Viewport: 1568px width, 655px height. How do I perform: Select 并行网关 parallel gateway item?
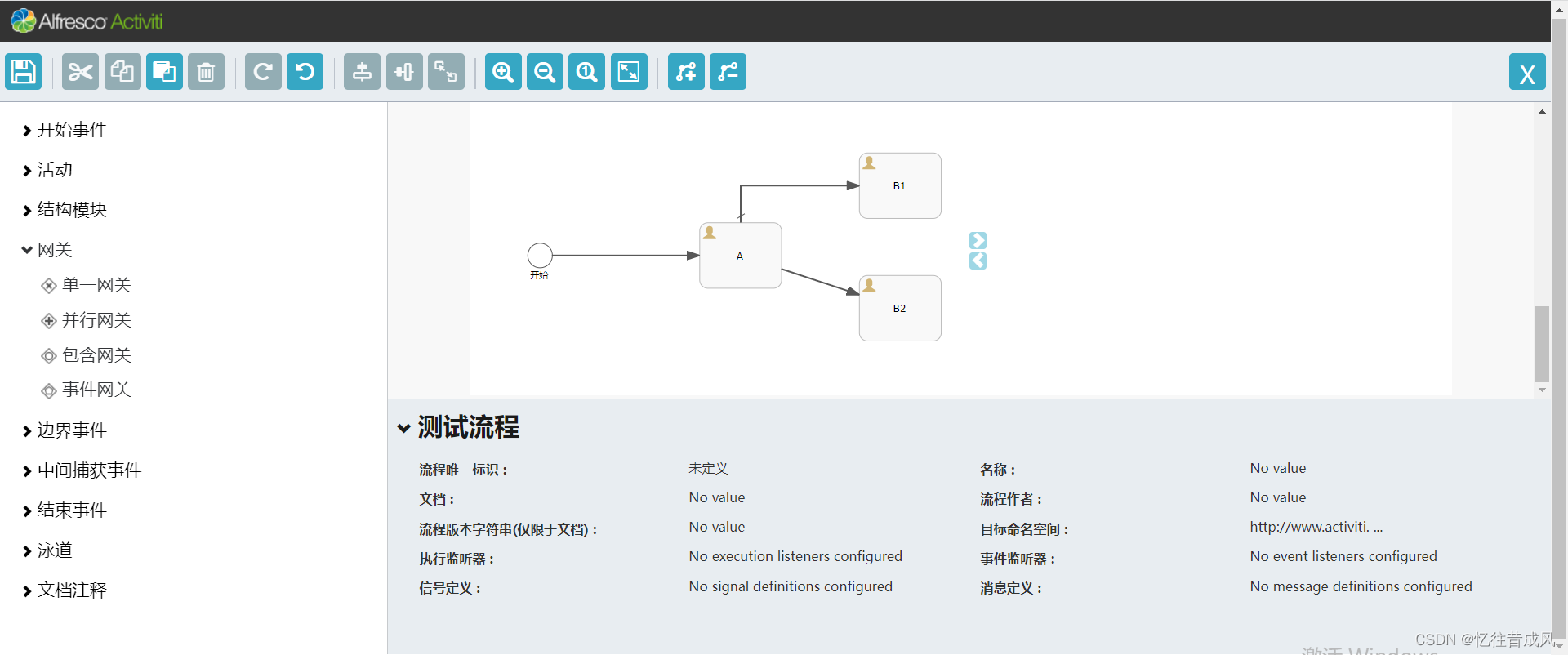click(x=87, y=320)
